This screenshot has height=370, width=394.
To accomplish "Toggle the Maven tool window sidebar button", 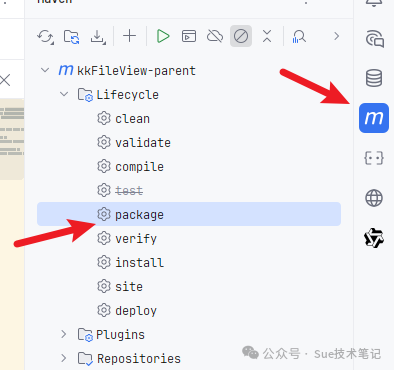I will pyautogui.click(x=374, y=118).
